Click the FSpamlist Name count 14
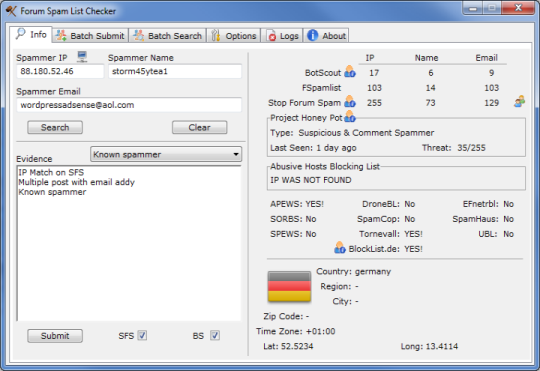Image resolution: width=540 pixels, height=371 pixels. [430, 88]
